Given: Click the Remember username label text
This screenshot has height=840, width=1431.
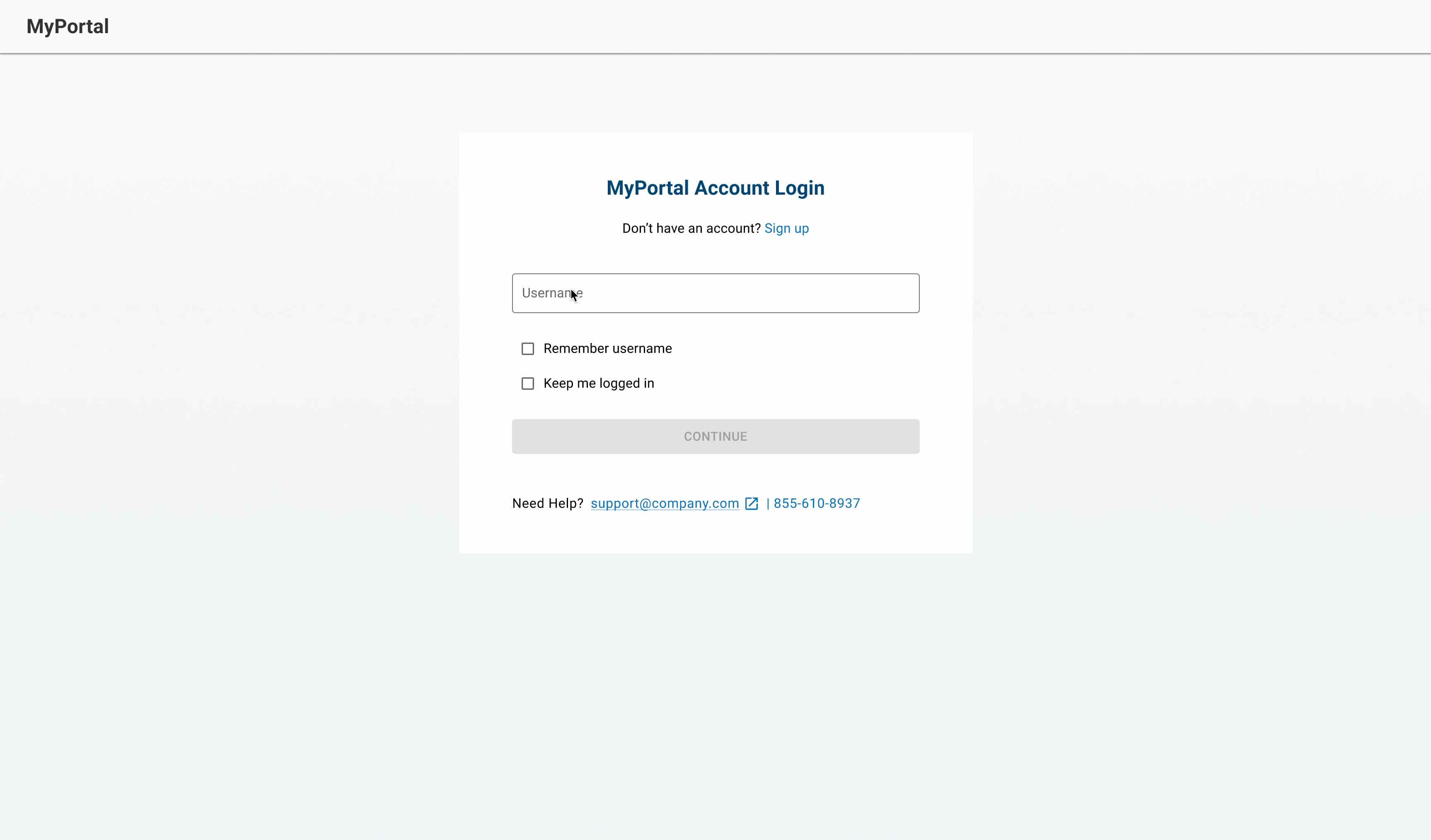Looking at the screenshot, I should pos(607,348).
